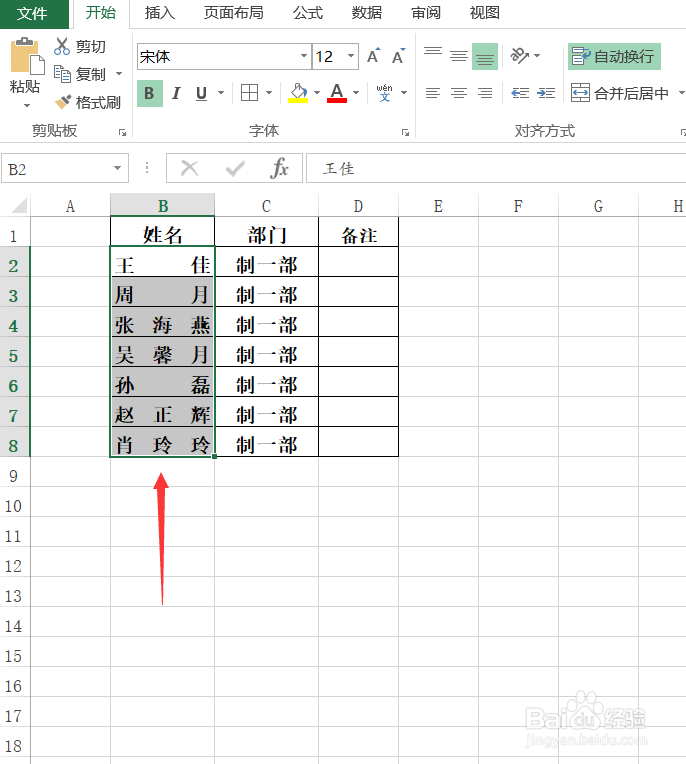Viewport: 686px width, 764px height.
Task: Select column B header
Action: [163, 206]
